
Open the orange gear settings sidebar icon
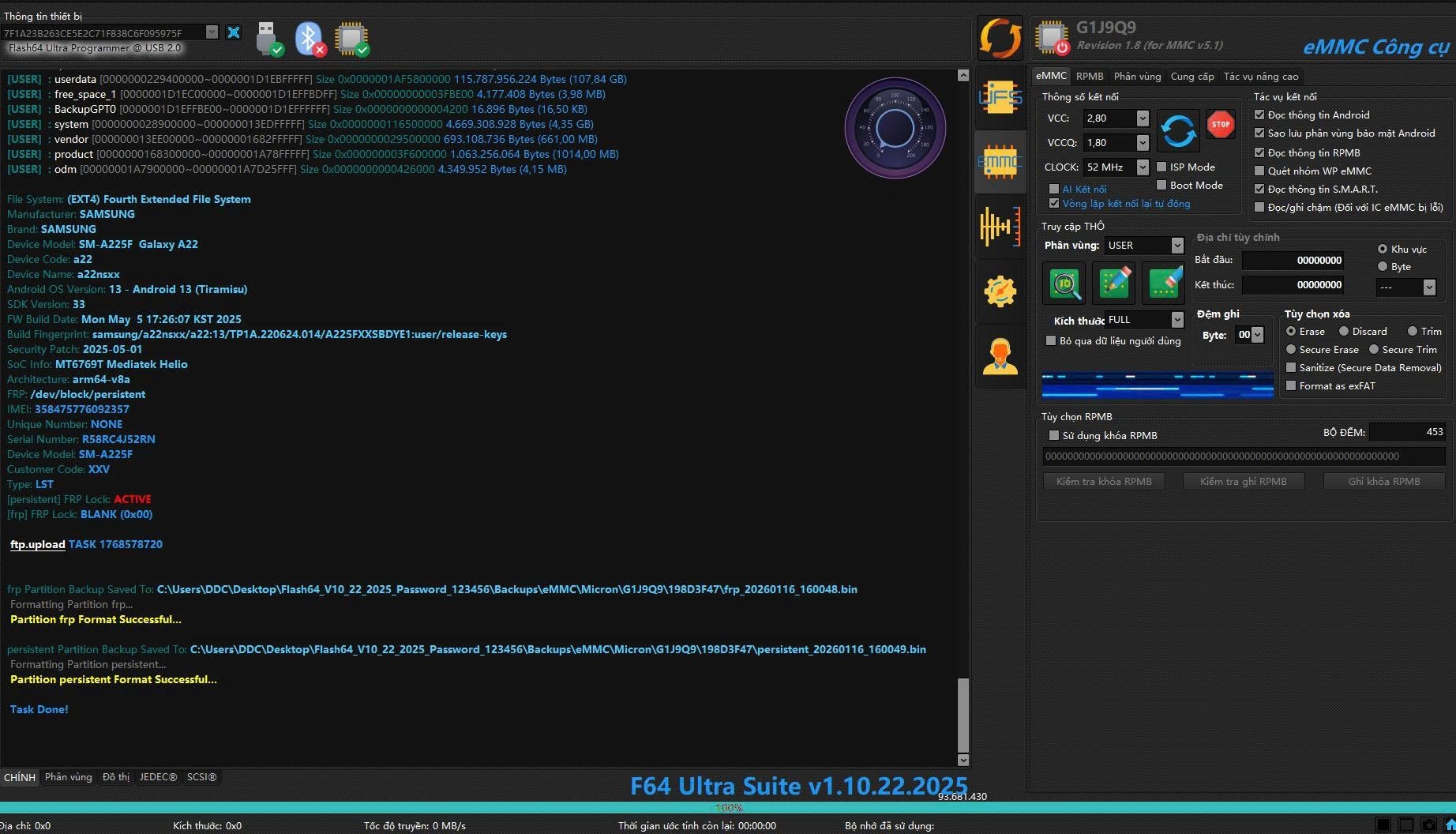1000,291
